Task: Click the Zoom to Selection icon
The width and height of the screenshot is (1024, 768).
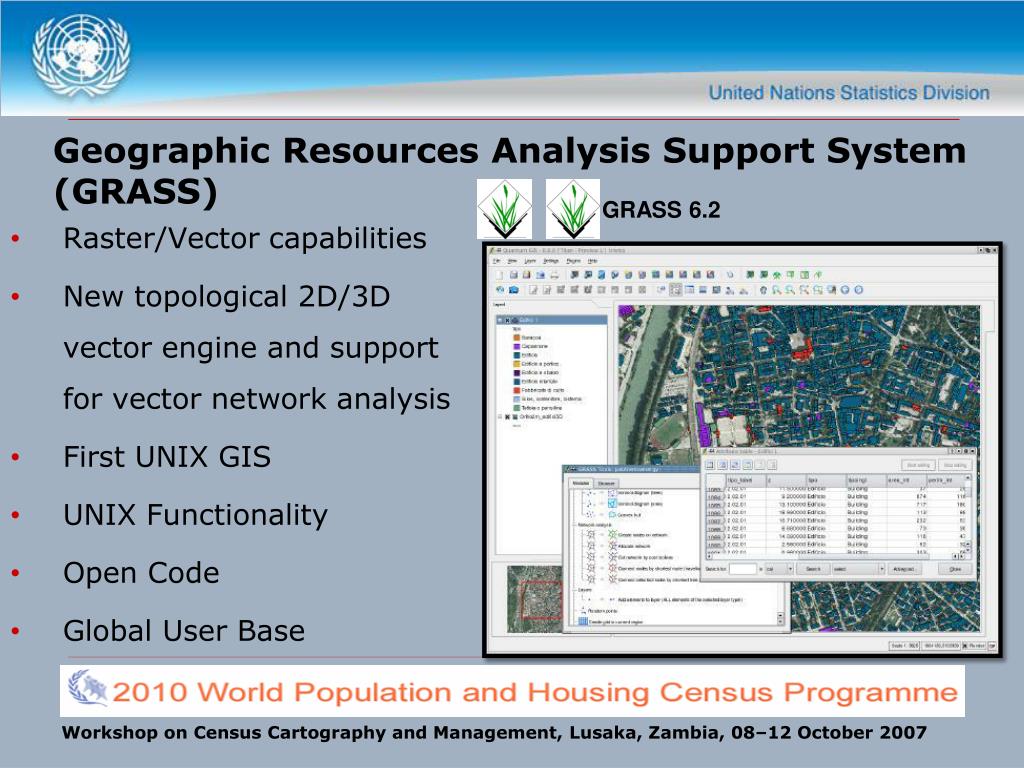Action: point(818,290)
